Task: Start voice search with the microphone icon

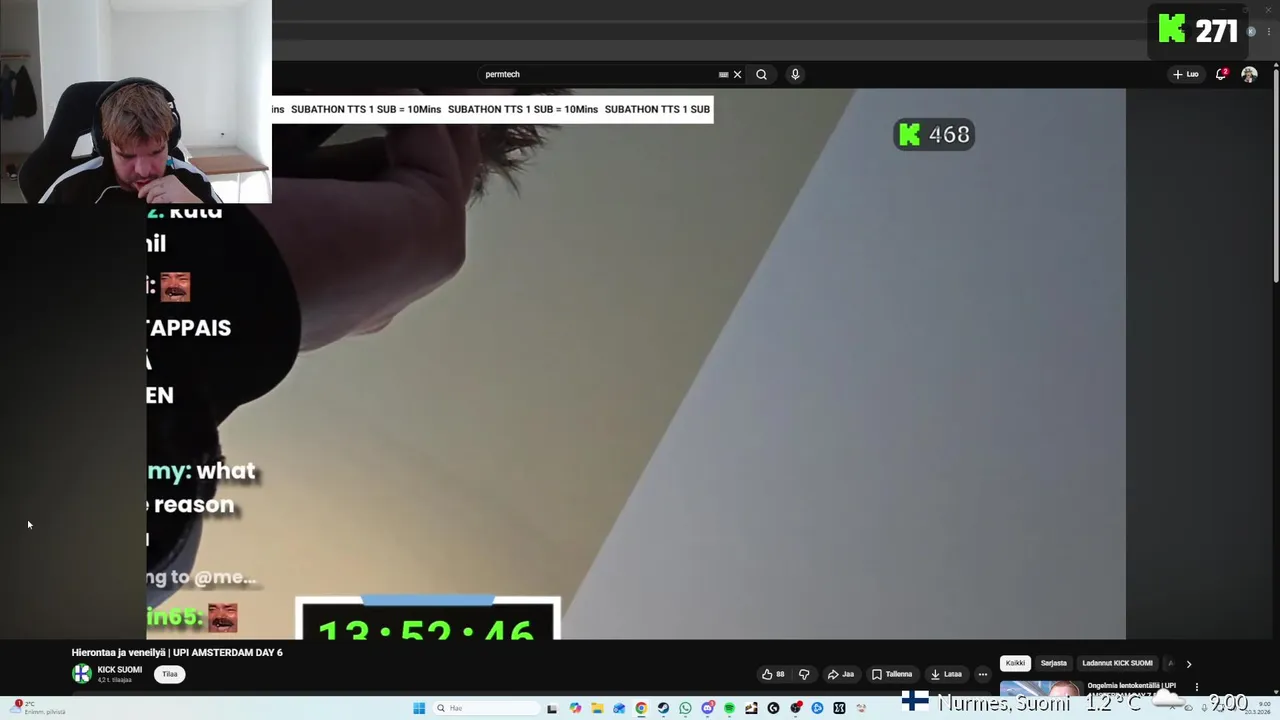Action: point(795,74)
